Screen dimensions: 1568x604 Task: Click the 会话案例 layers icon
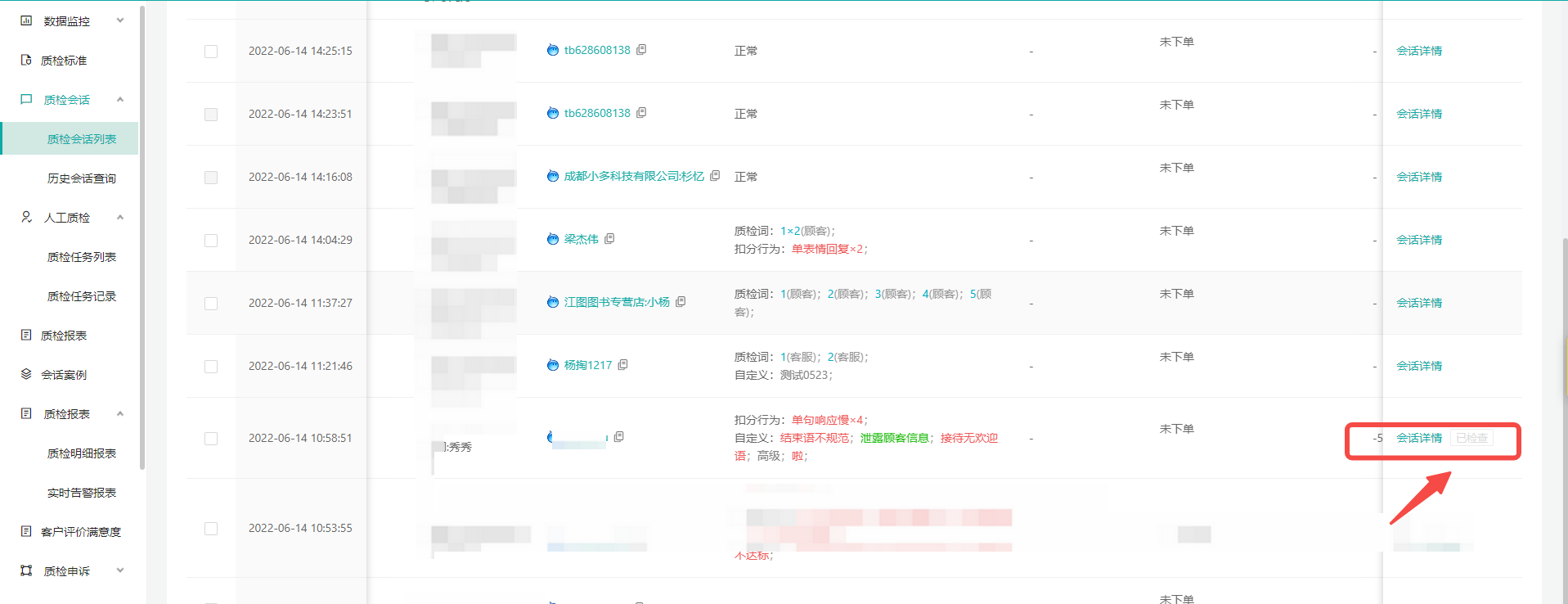pyautogui.click(x=26, y=374)
